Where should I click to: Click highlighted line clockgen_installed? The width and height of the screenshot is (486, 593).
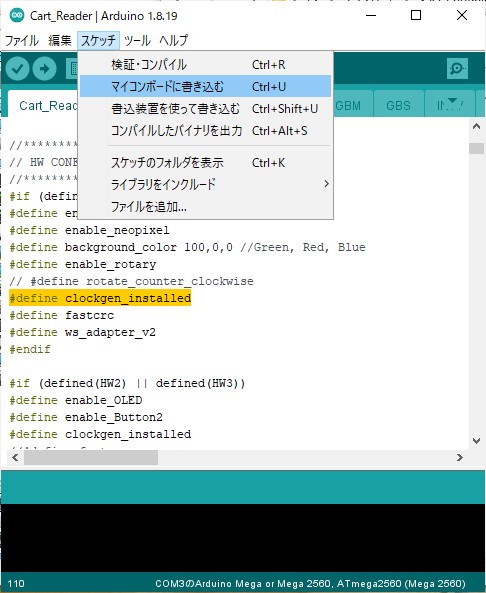[100, 298]
